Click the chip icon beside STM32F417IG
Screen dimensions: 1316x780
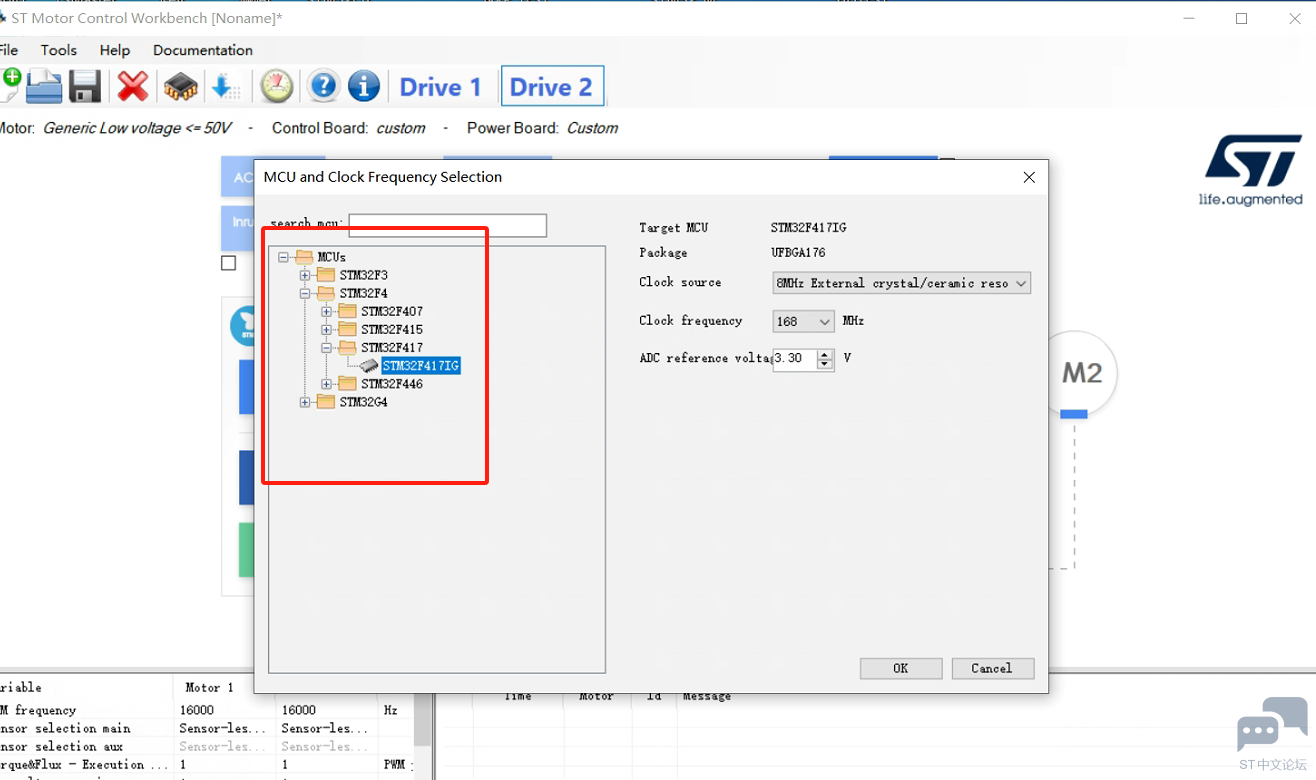point(368,366)
